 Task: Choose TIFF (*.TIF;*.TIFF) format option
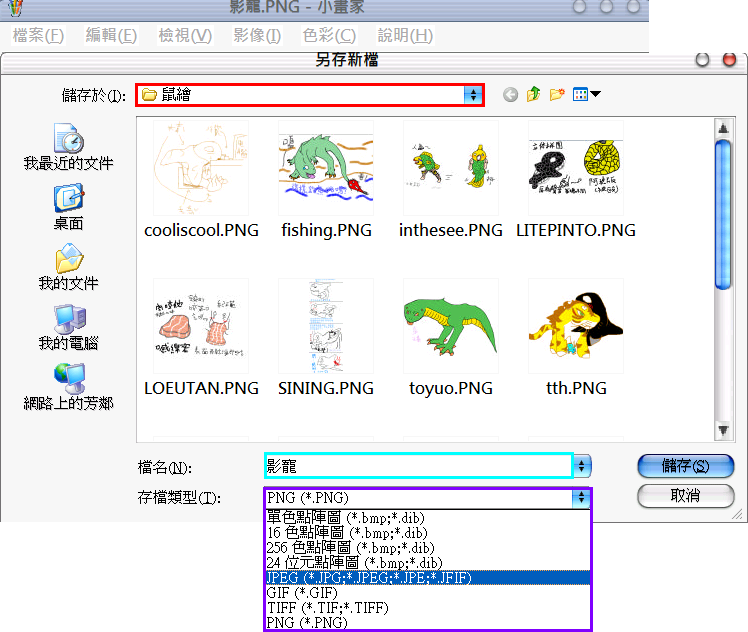click(x=427, y=608)
